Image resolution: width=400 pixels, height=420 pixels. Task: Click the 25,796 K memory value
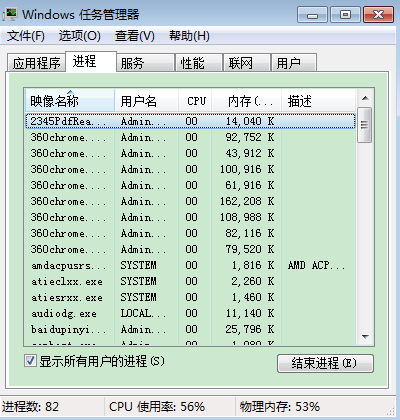pyautogui.click(x=250, y=329)
